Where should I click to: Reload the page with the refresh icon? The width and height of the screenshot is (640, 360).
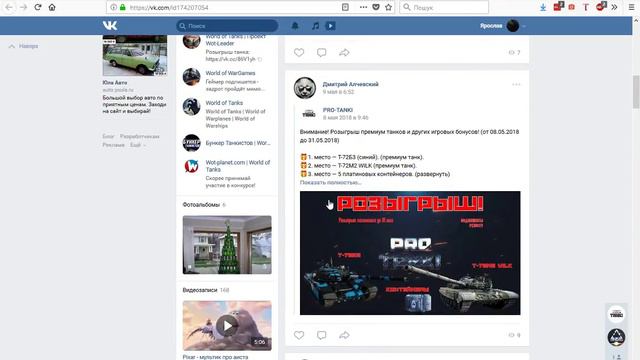tap(38, 7)
